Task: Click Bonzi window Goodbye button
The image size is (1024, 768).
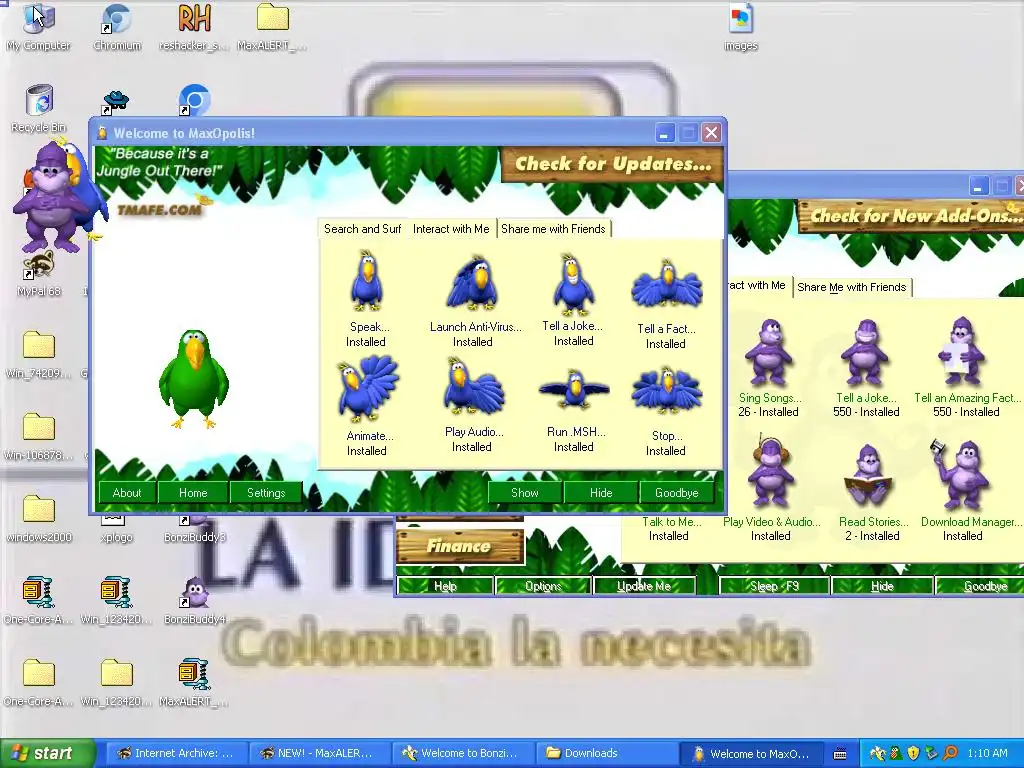Action: coord(982,586)
